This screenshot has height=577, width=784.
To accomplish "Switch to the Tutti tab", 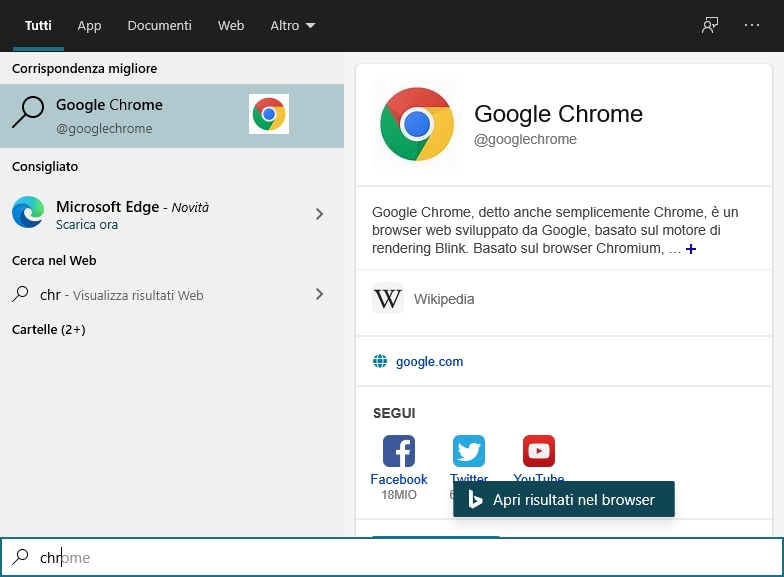I will point(38,26).
